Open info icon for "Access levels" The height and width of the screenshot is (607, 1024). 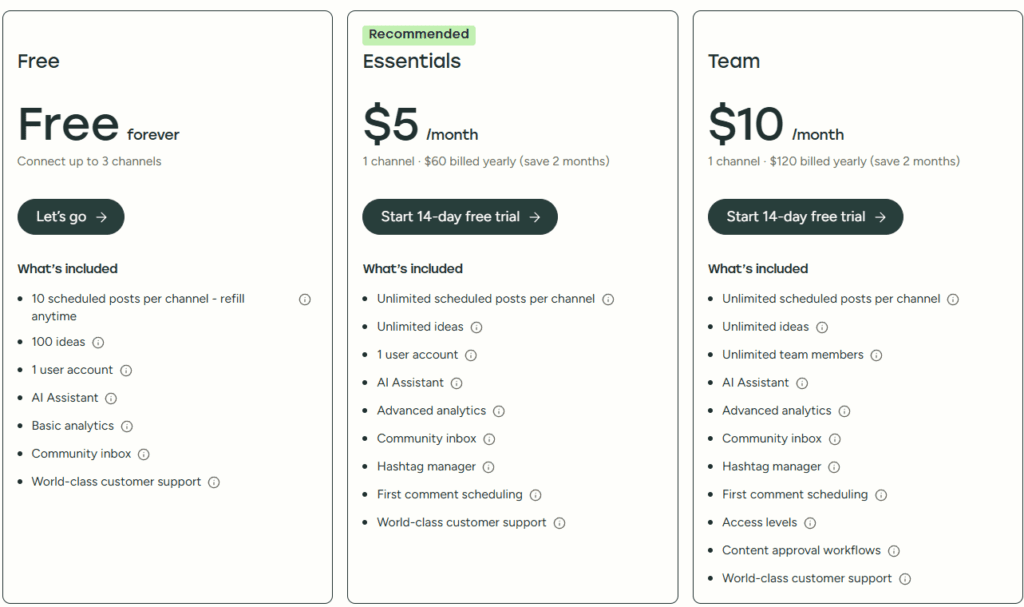(x=811, y=523)
